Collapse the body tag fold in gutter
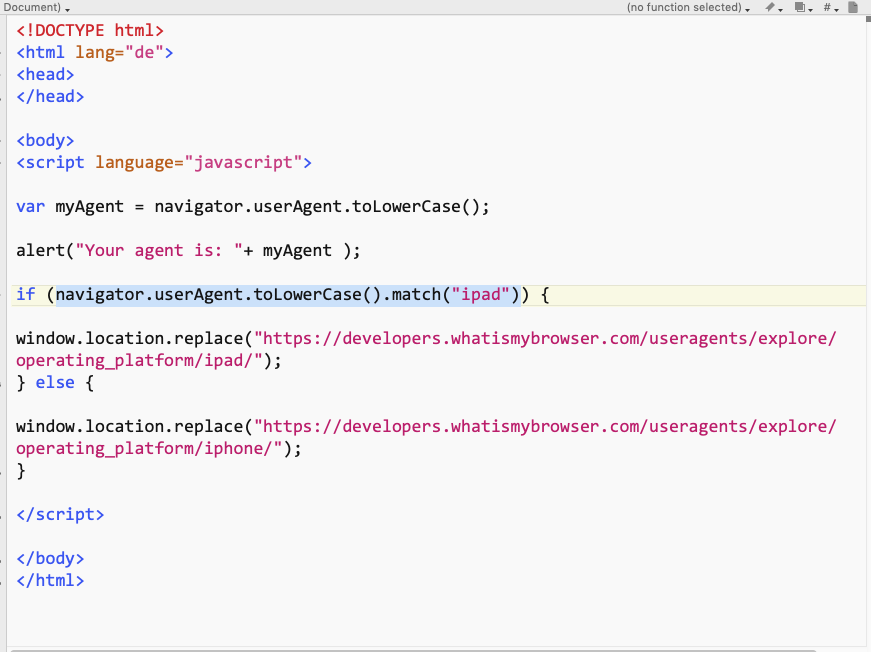 pos(3,140)
